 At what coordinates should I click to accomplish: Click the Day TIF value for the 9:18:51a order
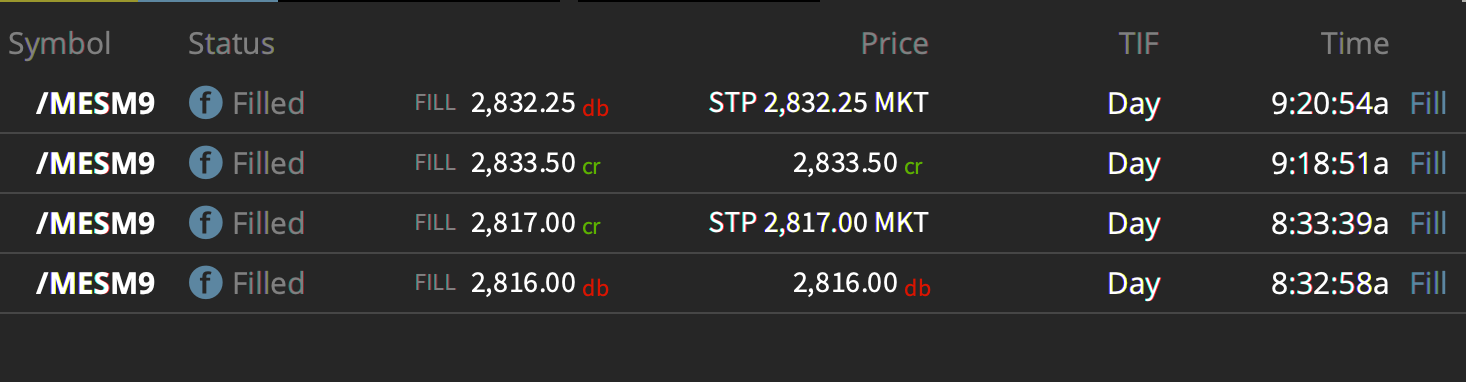point(1134,164)
